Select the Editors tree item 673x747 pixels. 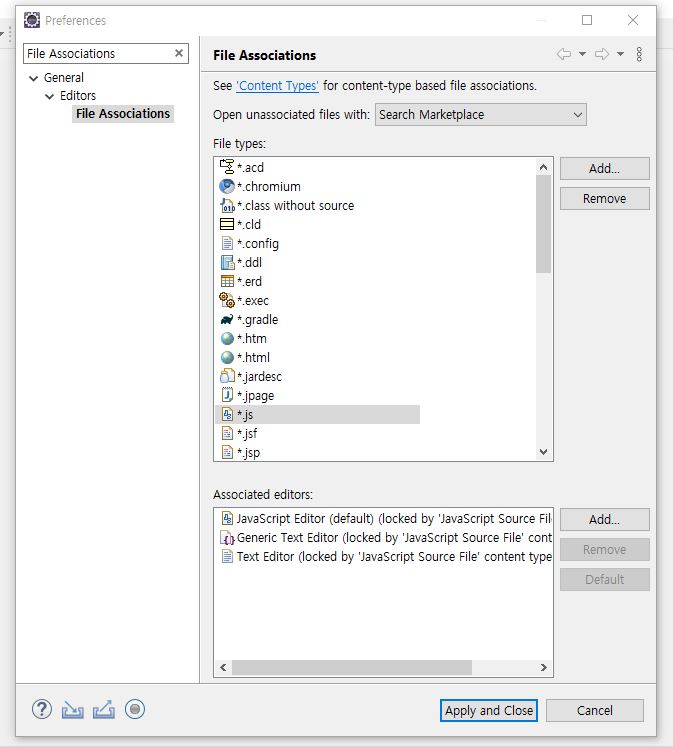coord(78,96)
